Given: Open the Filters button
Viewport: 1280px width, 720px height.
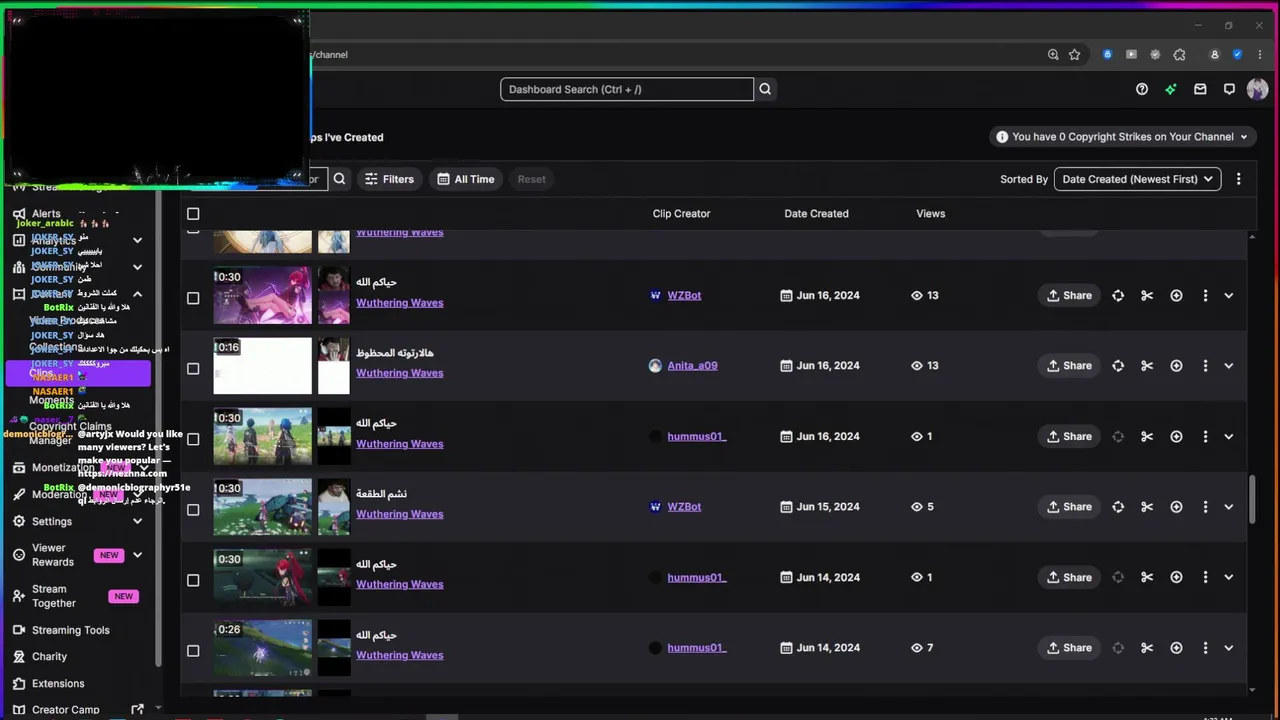Looking at the screenshot, I should click(x=389, y=179).
